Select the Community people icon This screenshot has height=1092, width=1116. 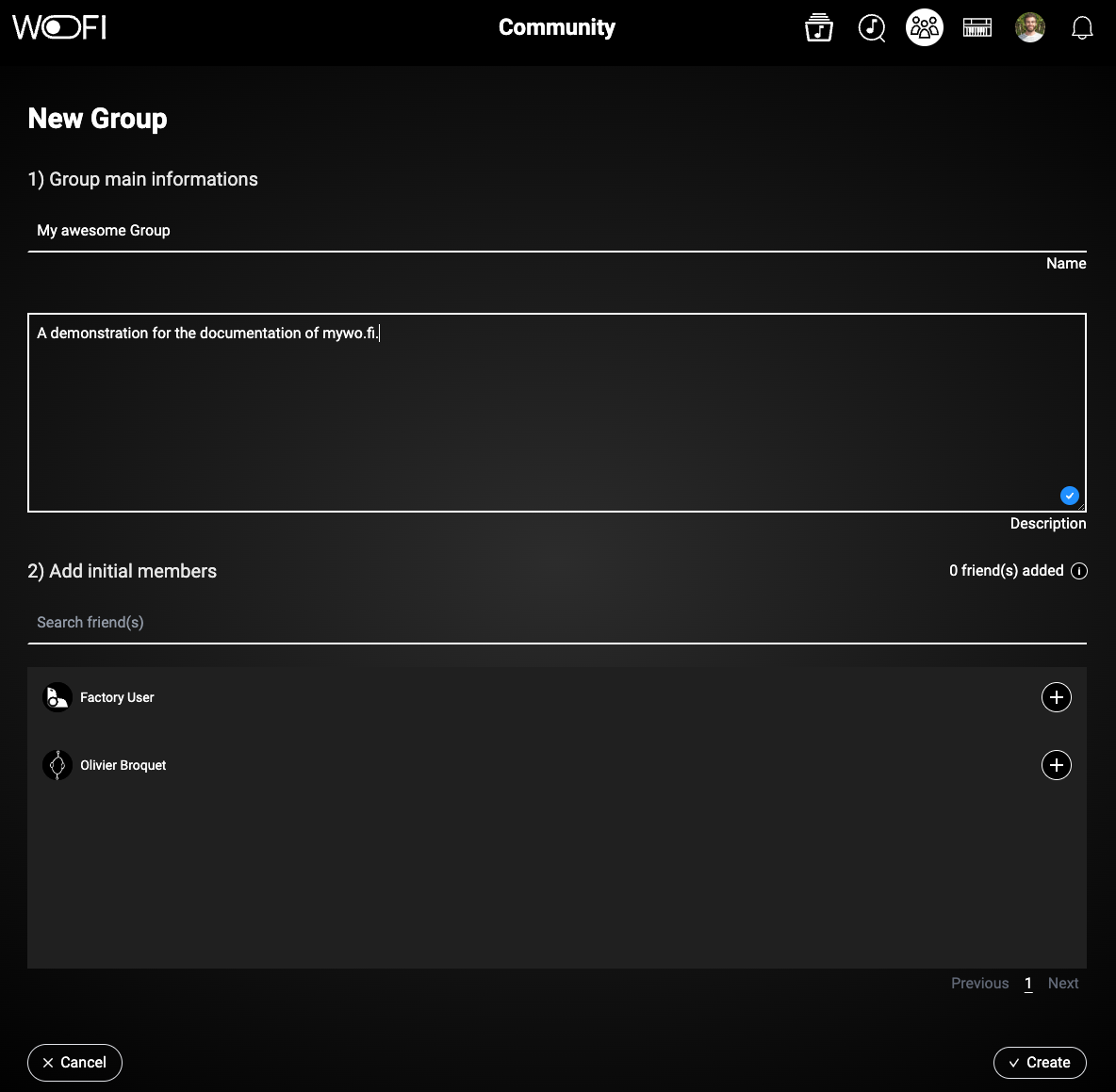point(925,27)
